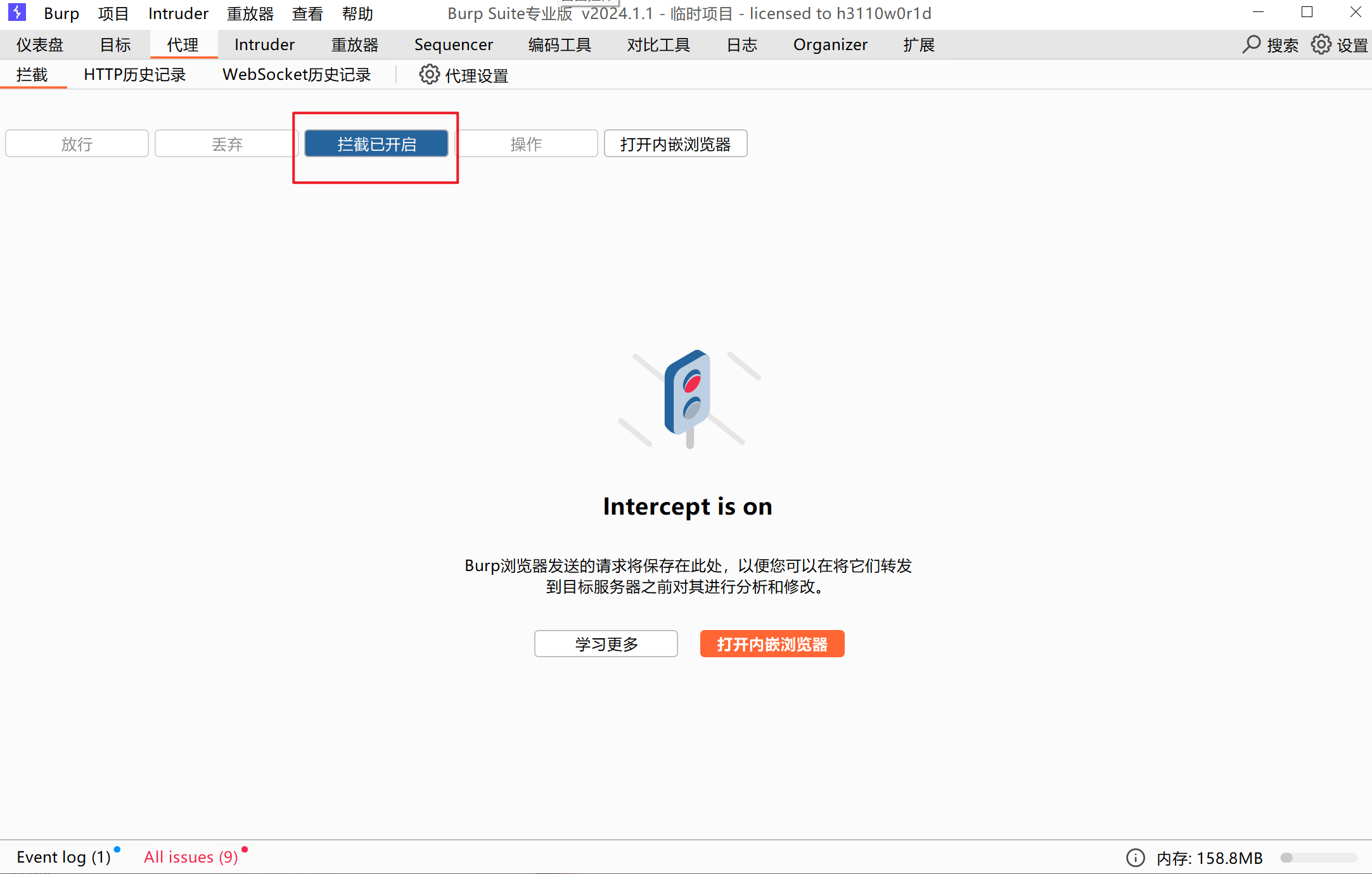
Task: Switch to the 日志 tab
Action: pyautogui.click(x=742, y=44)
